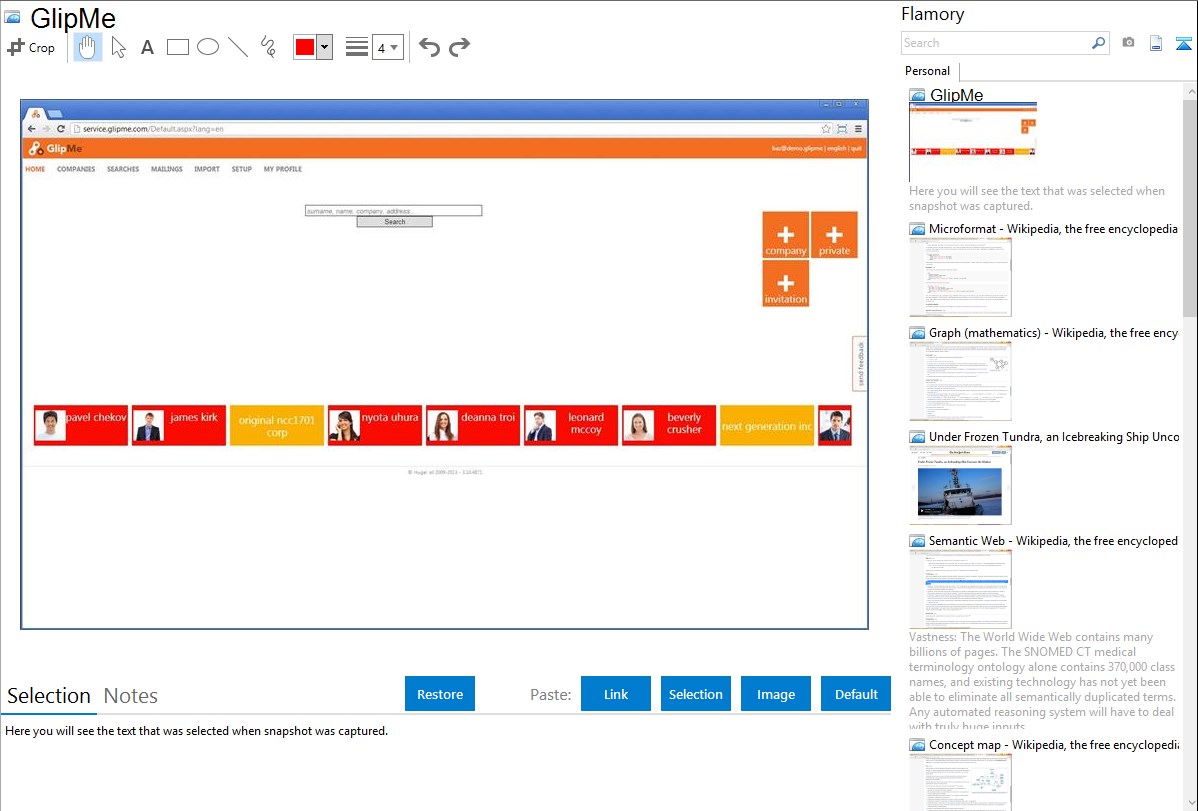The height and width of the screenshot is (811, 1198).
Task: Click the Graph (mathematics) entry icon
Action: (x=917, y=333)
